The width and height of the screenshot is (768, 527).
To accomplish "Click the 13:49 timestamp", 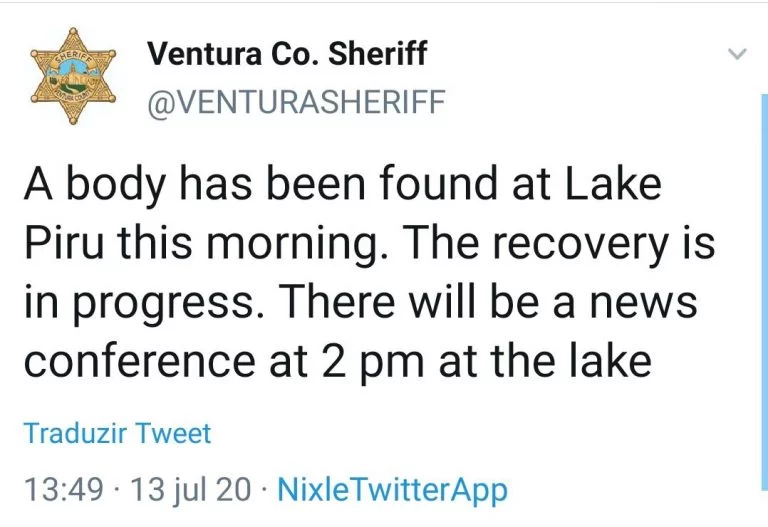I will (x=64, y=490).
